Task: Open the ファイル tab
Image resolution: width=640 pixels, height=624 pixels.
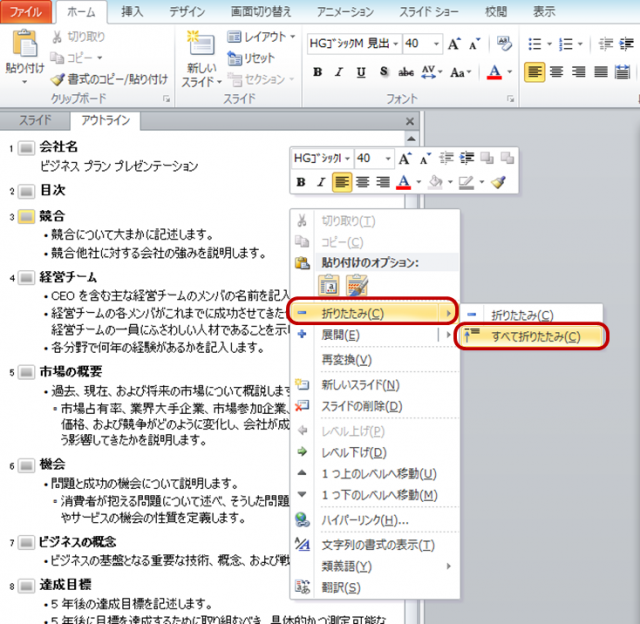Action: pyautogui.click(x=25, y=12)
